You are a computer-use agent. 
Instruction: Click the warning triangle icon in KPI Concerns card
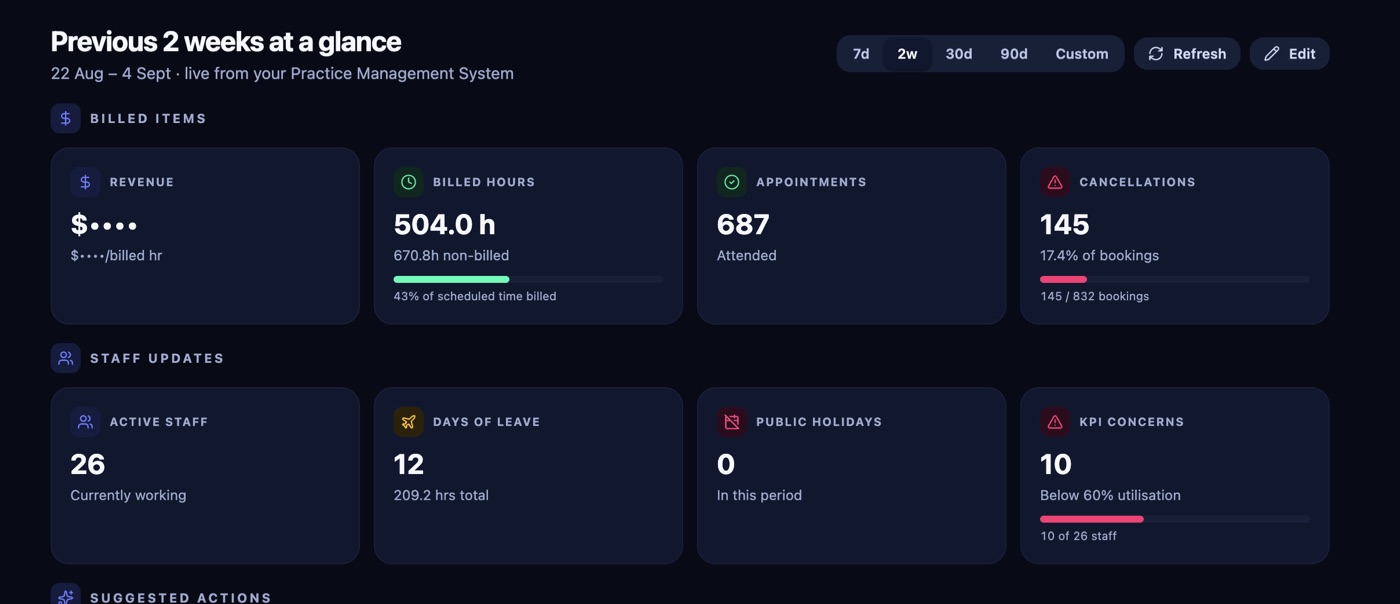pos(1055,422)
